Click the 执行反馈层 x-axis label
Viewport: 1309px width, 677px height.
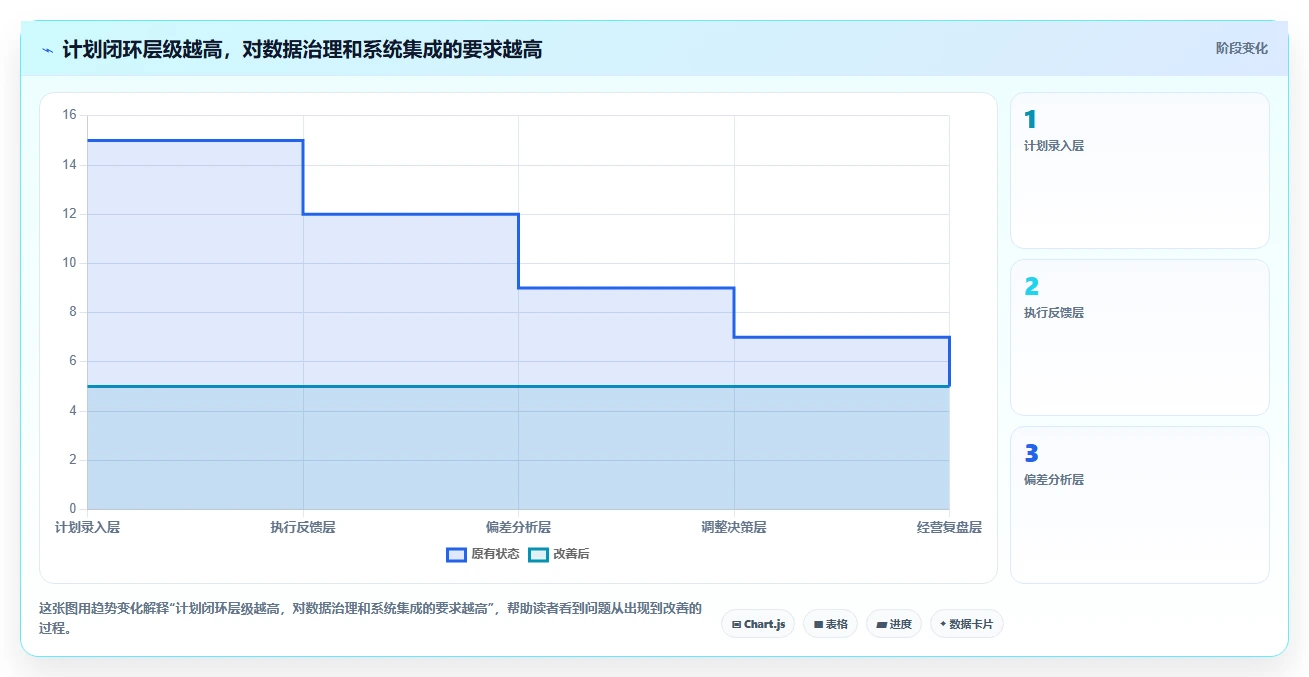click(303, 527)
